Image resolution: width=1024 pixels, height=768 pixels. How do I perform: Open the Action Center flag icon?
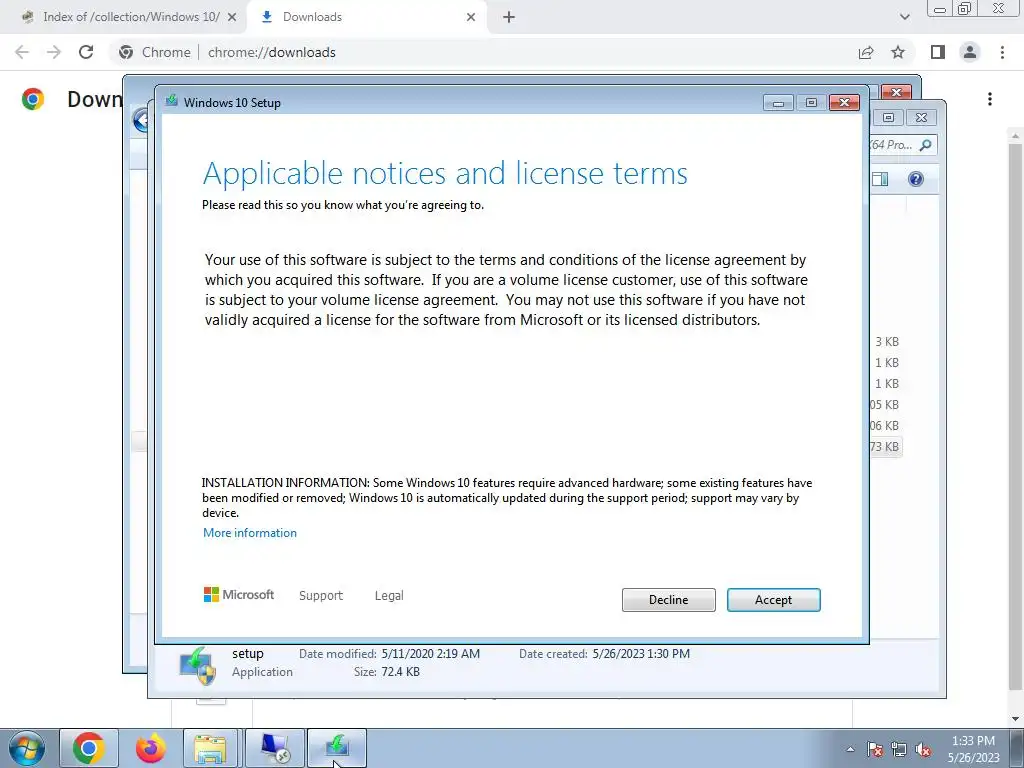click(875, 749)
